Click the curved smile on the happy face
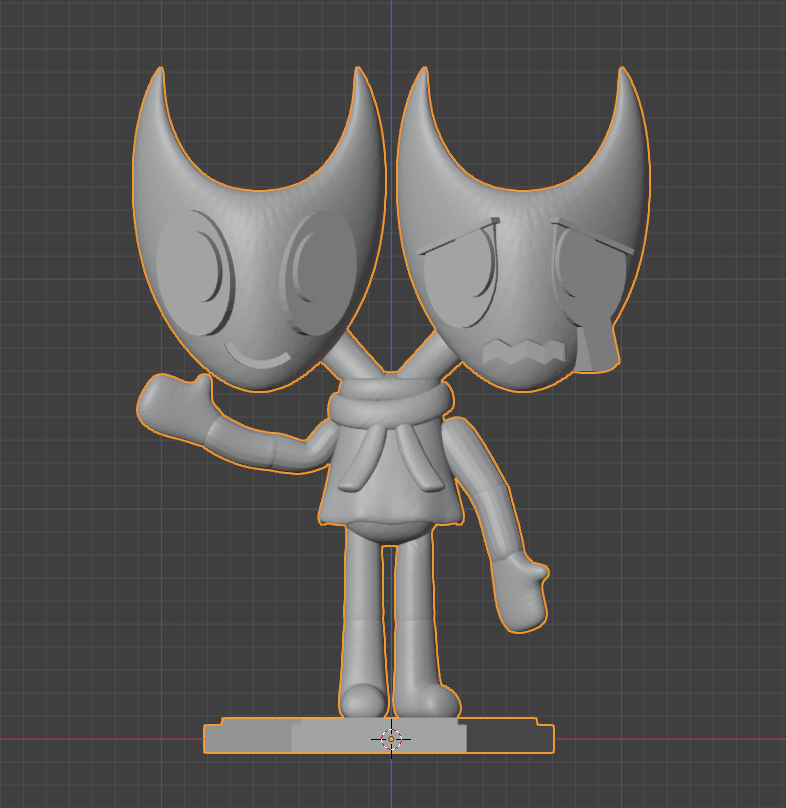The width and height of the screenshot is (786, 808). 258,356
